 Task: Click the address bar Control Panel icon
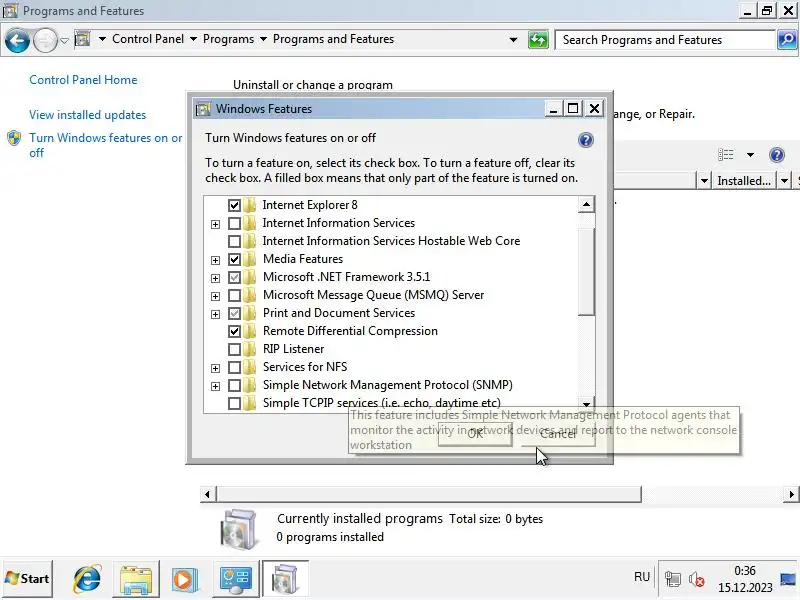[x=82, y=39]
